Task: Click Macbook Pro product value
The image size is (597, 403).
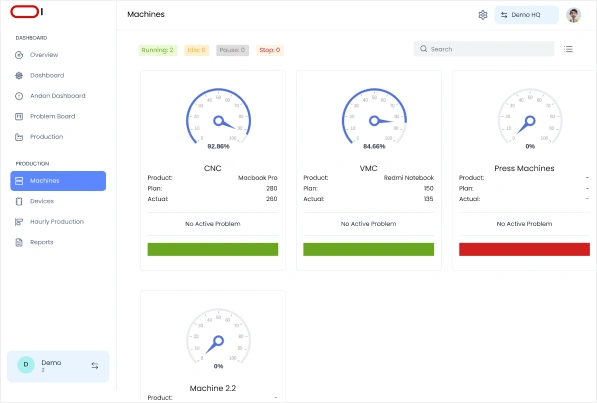Action: pyautogui.click(x=258, y=178)
